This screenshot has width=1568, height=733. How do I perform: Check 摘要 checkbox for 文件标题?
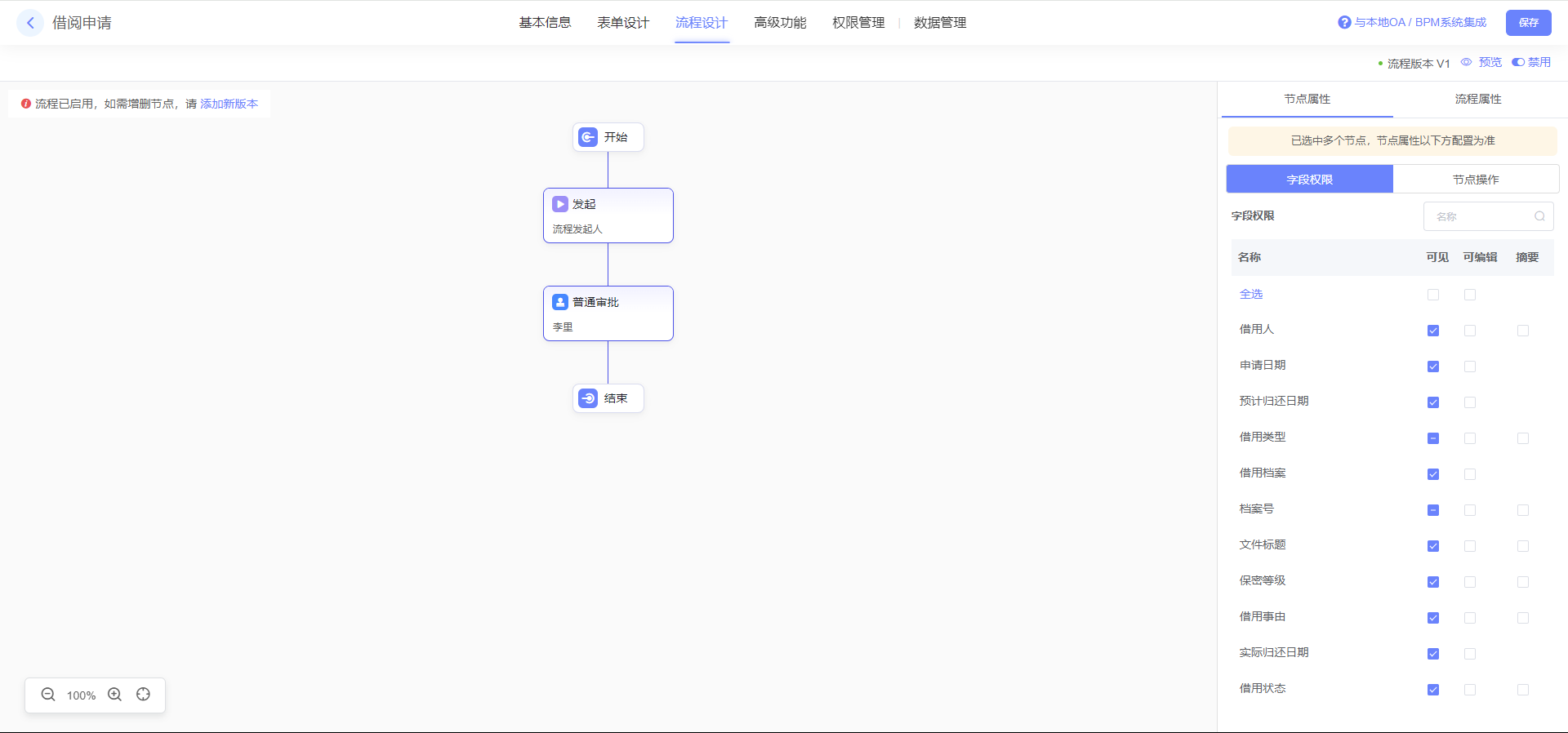pos(1523,546)
